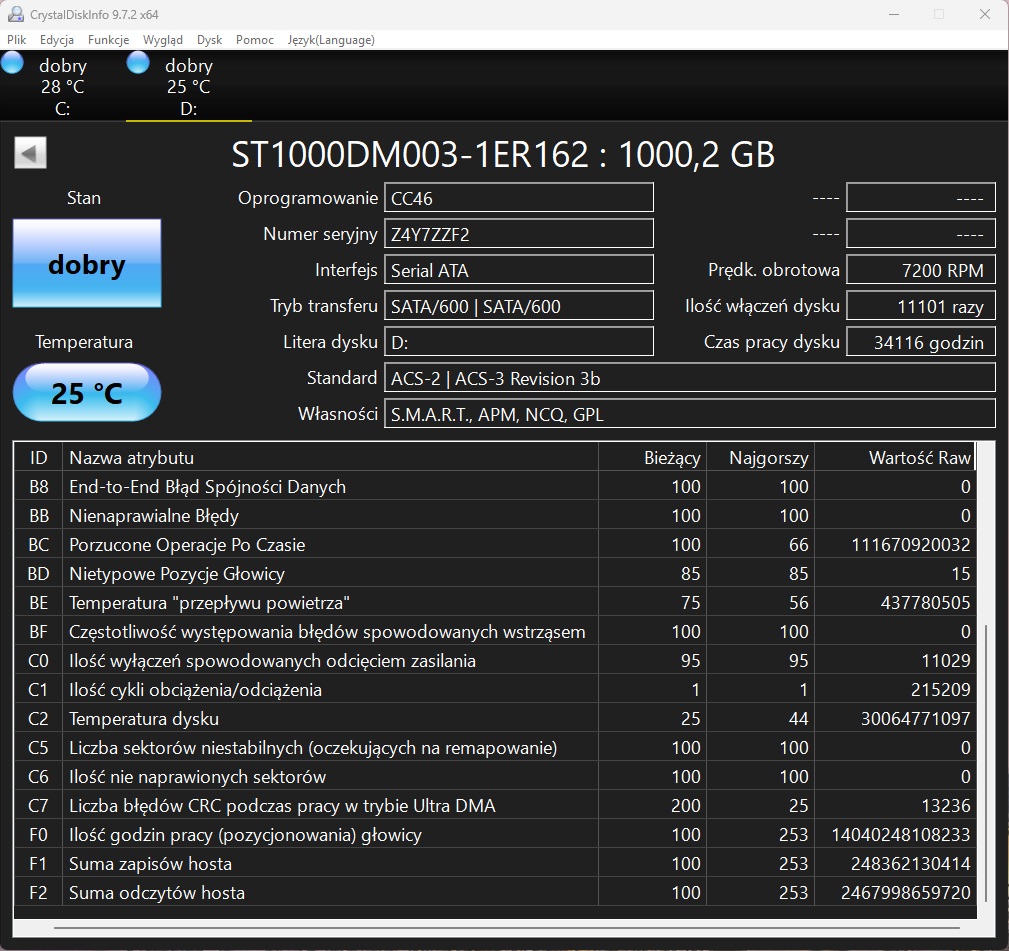Click the 25 °C temperature indicator button

tap(87, 393)
